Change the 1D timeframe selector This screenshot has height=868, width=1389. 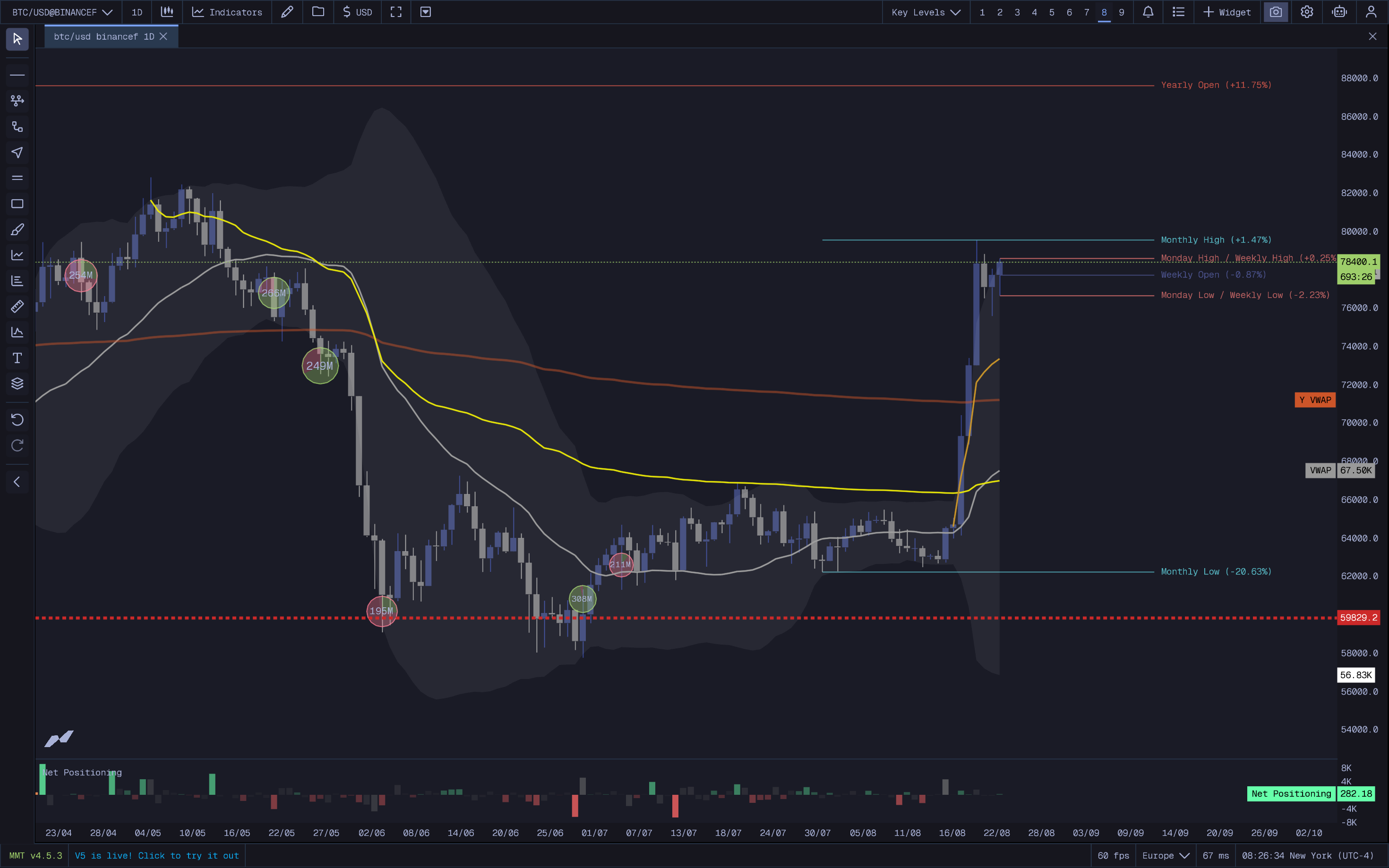point(137,12)
